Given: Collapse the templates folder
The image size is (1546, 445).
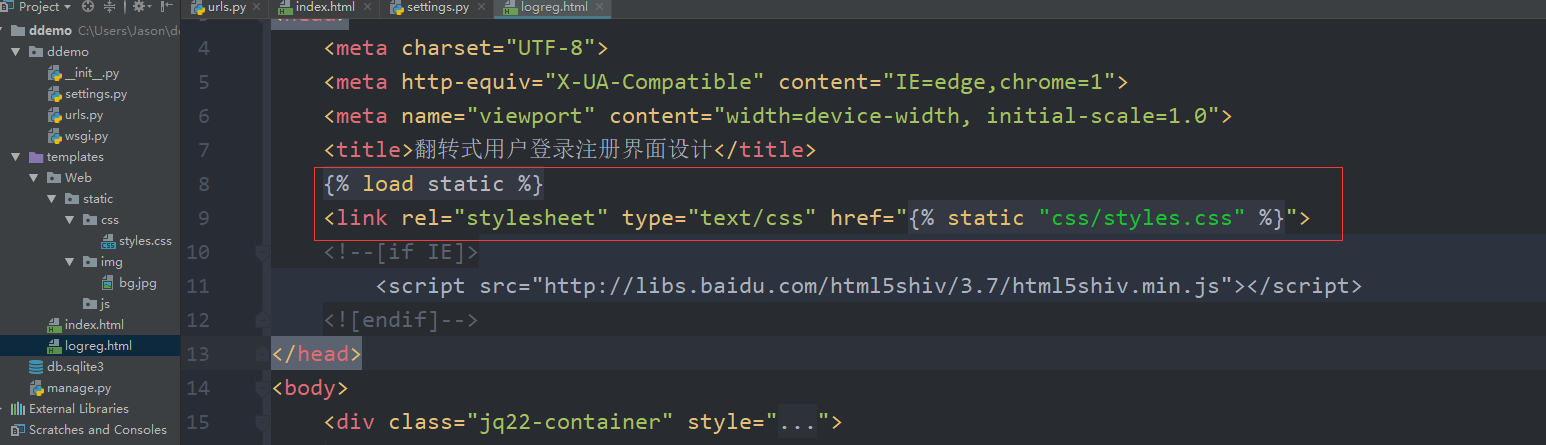Looking at the screenshot, I should click(x=16, y=157).
